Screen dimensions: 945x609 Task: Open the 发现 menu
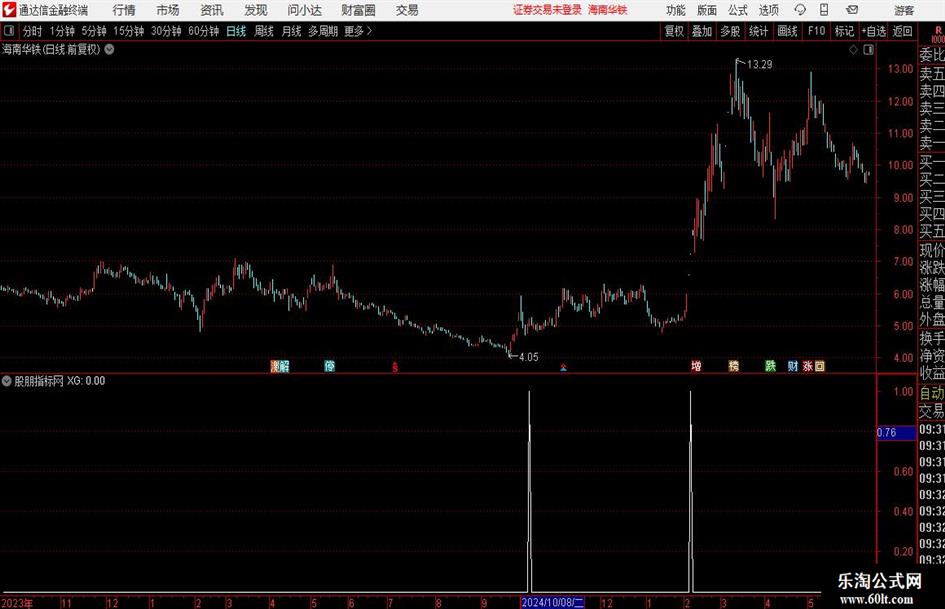click(256, 10)
